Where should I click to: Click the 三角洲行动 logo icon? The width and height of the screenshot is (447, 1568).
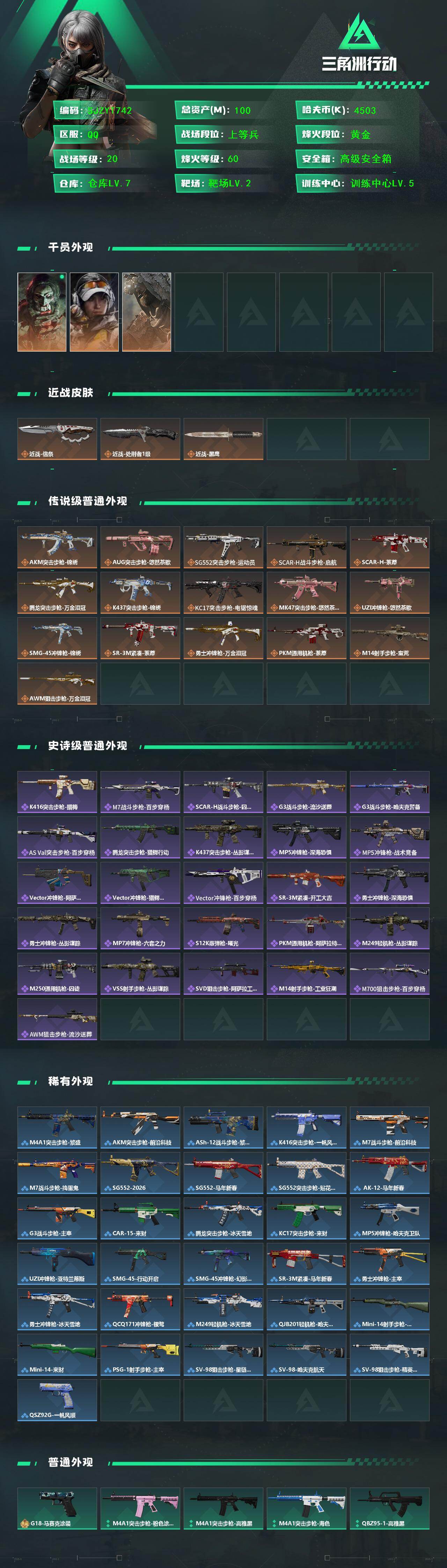[x=359, y=32]
